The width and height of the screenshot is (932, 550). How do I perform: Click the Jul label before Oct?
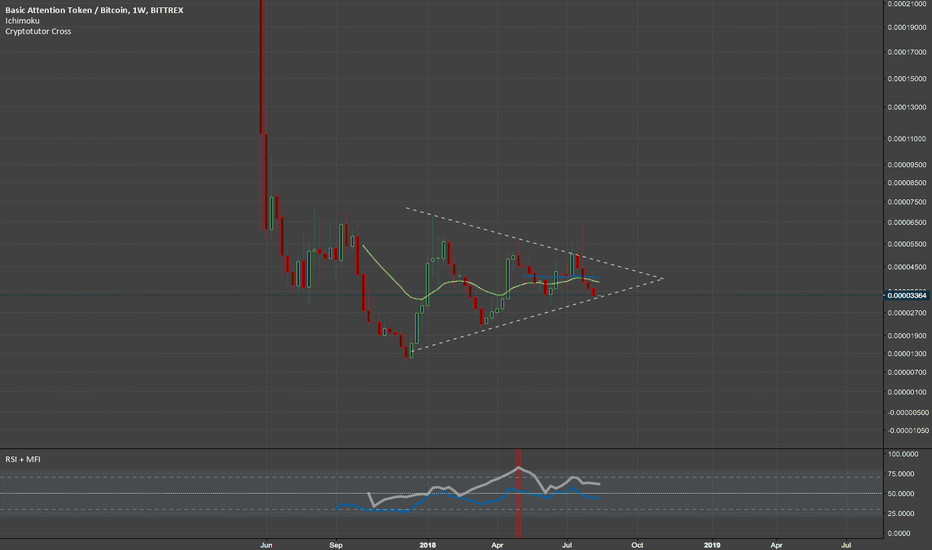(566, 545)
